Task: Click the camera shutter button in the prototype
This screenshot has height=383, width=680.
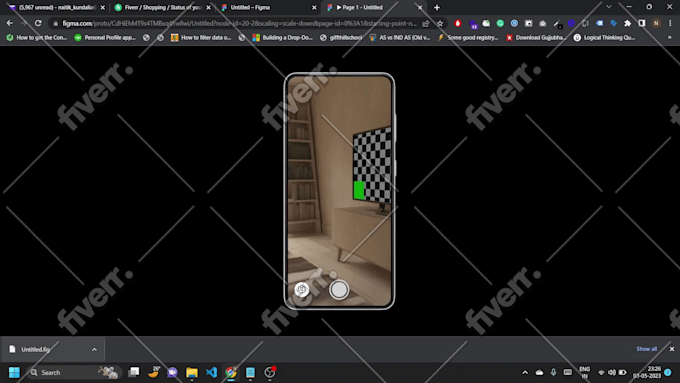Action: (339, 289)
